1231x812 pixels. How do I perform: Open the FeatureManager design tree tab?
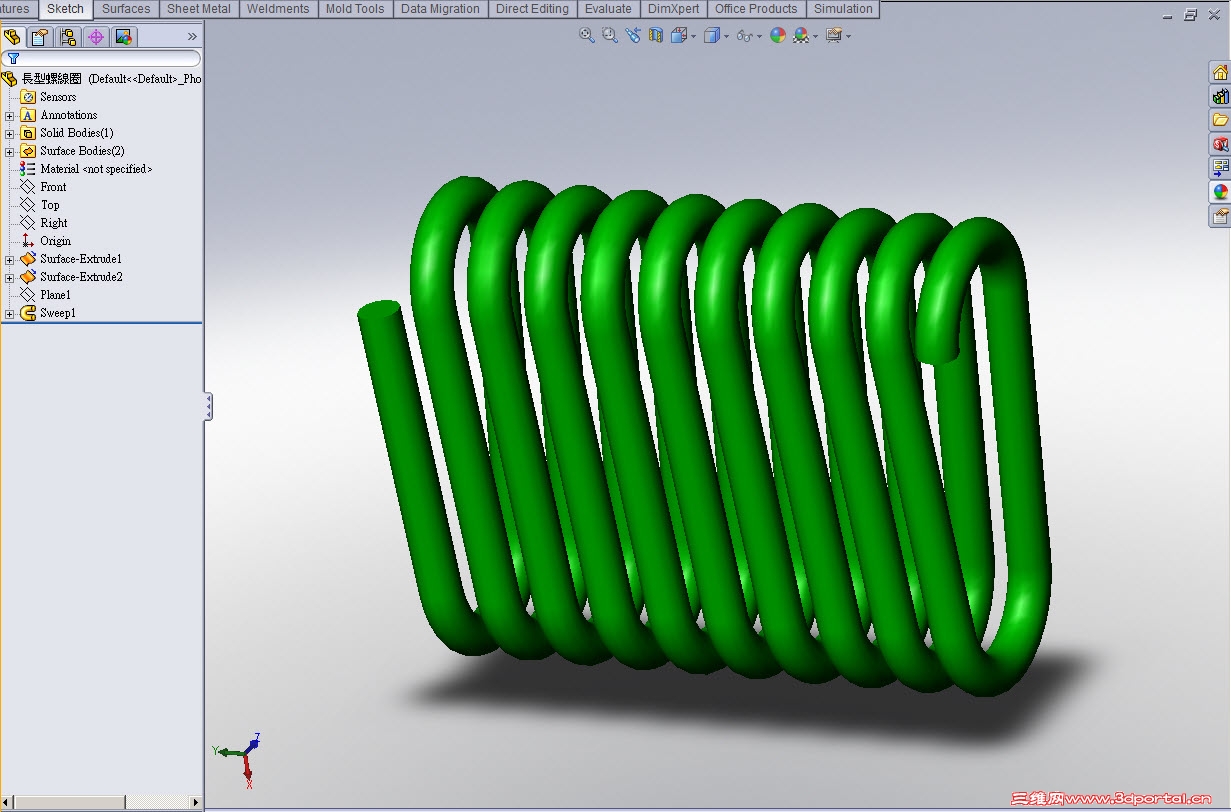pyautogui.click(x=12, y=37)
